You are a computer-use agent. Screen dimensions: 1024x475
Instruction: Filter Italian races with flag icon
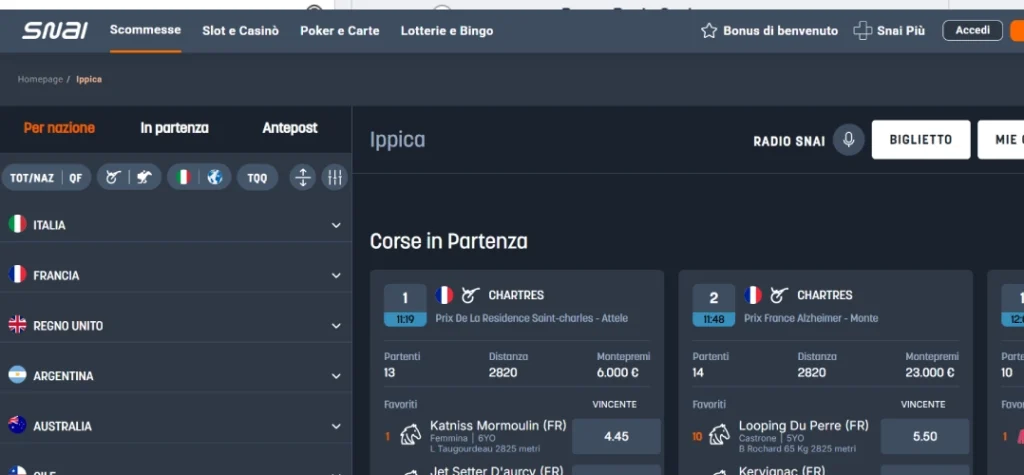coord(184,177)
